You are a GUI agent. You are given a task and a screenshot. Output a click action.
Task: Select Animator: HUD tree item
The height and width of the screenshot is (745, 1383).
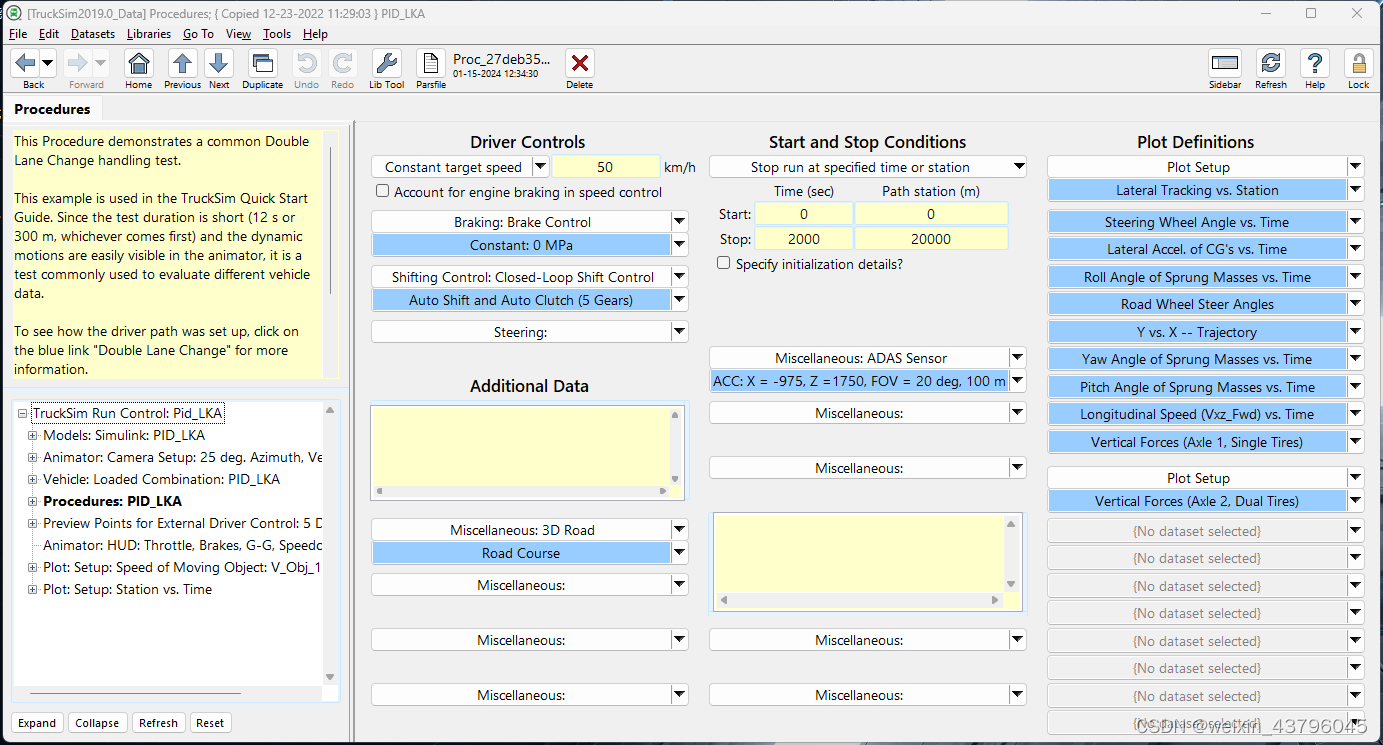pyautogui.click(x=182, y=545)
